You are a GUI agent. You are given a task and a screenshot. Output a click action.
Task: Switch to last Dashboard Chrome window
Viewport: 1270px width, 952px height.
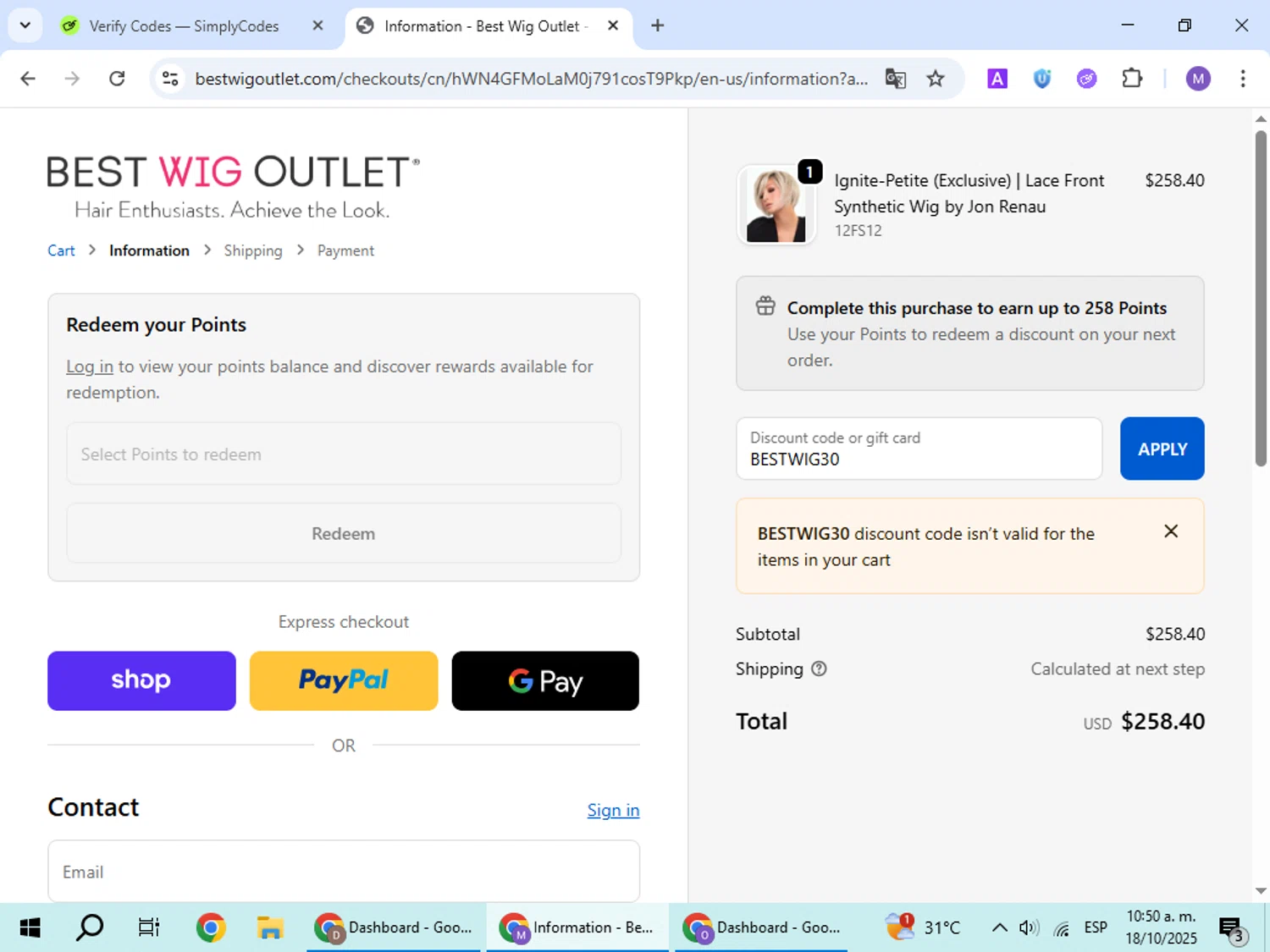762,927
